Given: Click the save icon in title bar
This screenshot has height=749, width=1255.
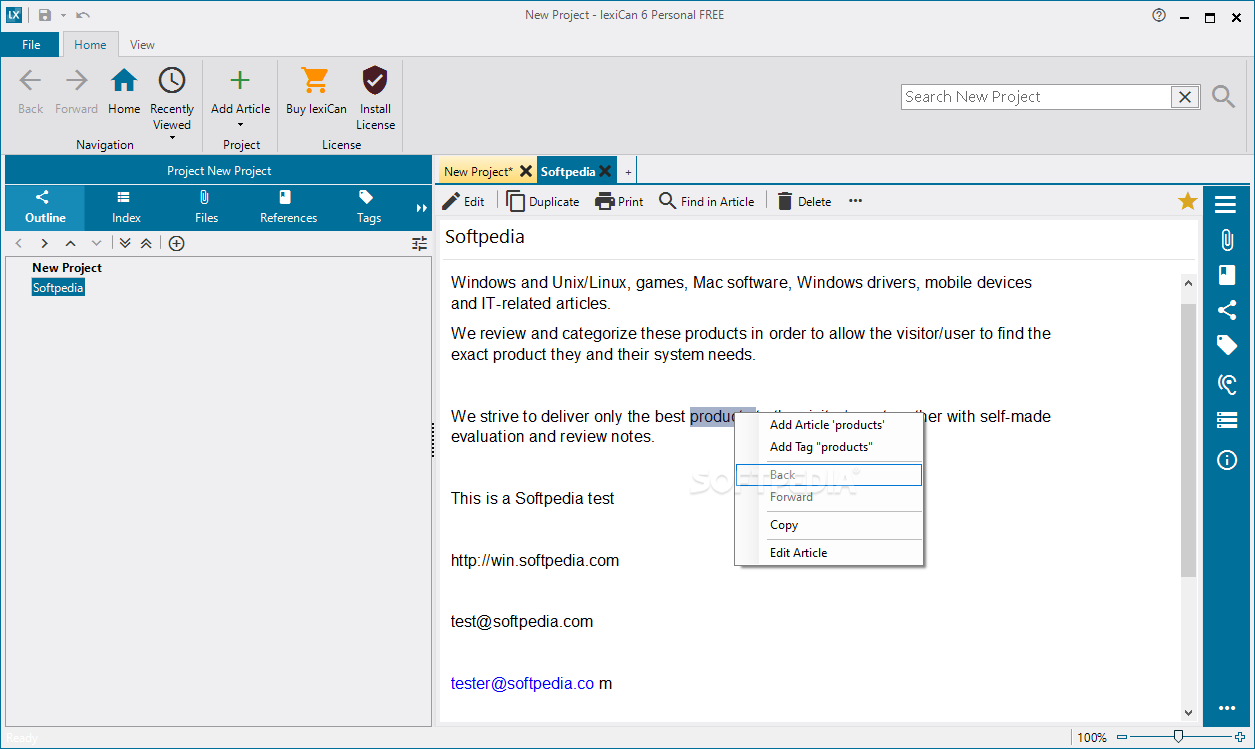Looking at the screenshot, I should click(x=45, y=15).
